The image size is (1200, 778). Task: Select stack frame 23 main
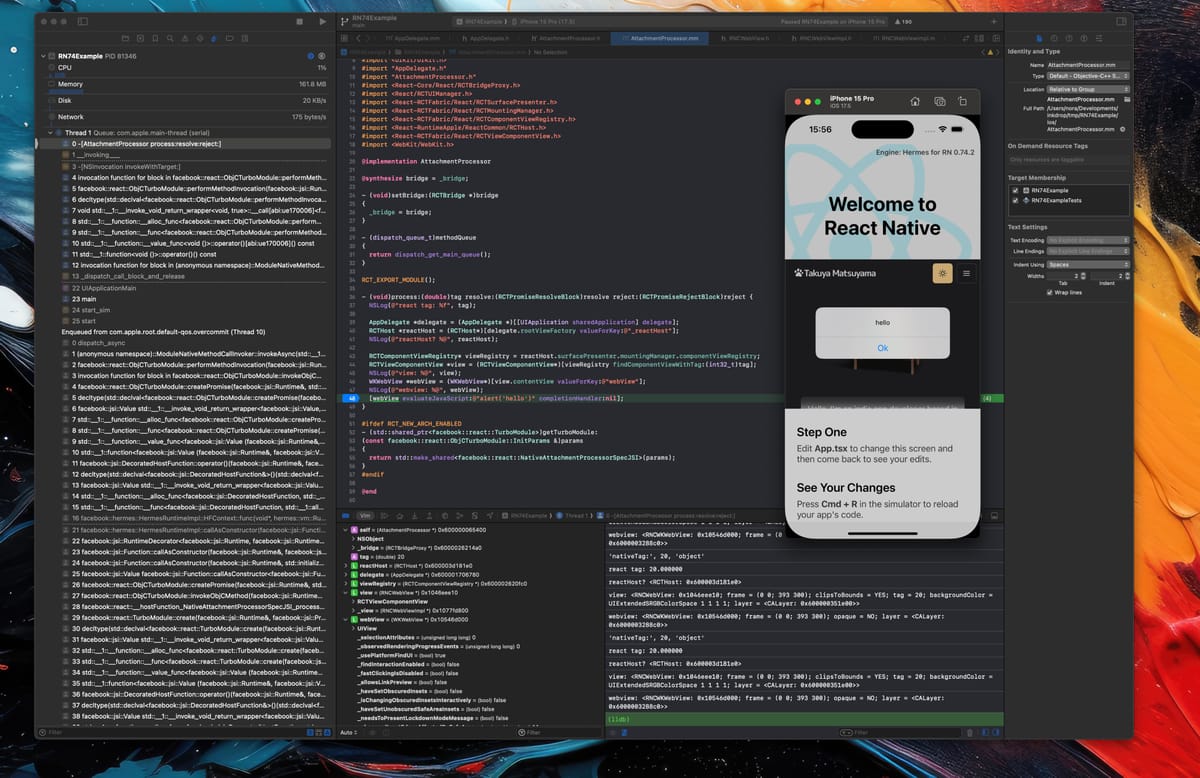pyautogui.click(x=186, y=299)
